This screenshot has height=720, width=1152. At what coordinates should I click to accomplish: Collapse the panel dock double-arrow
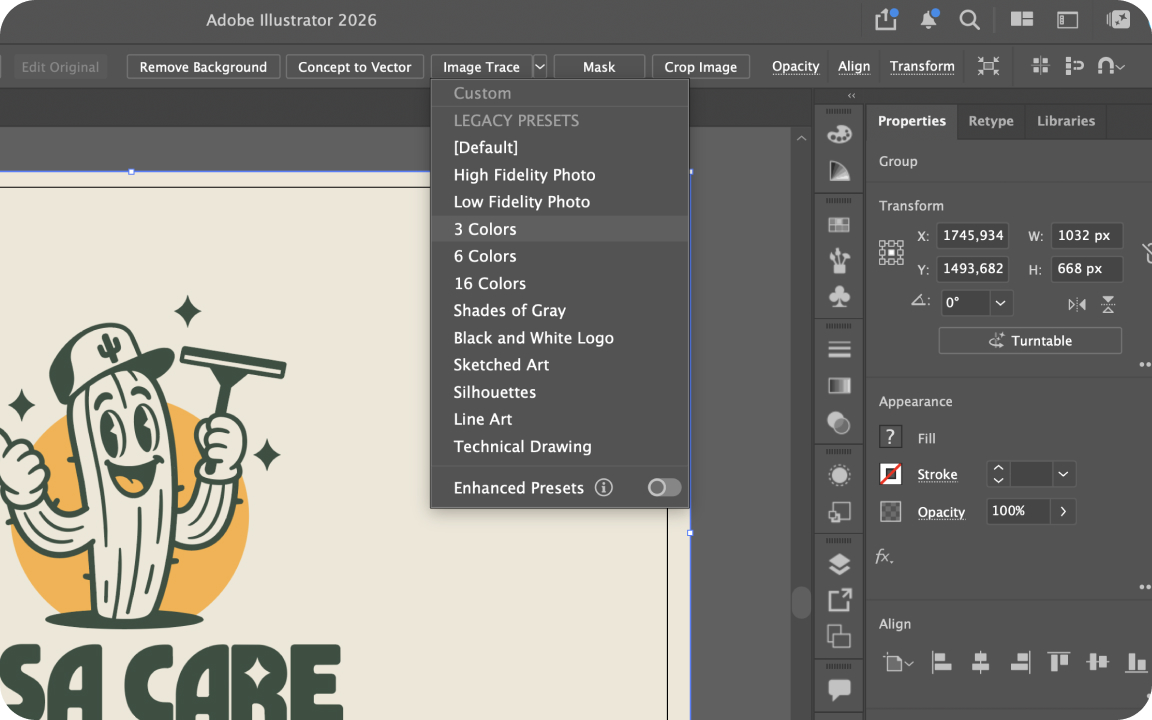click(852, 96)
